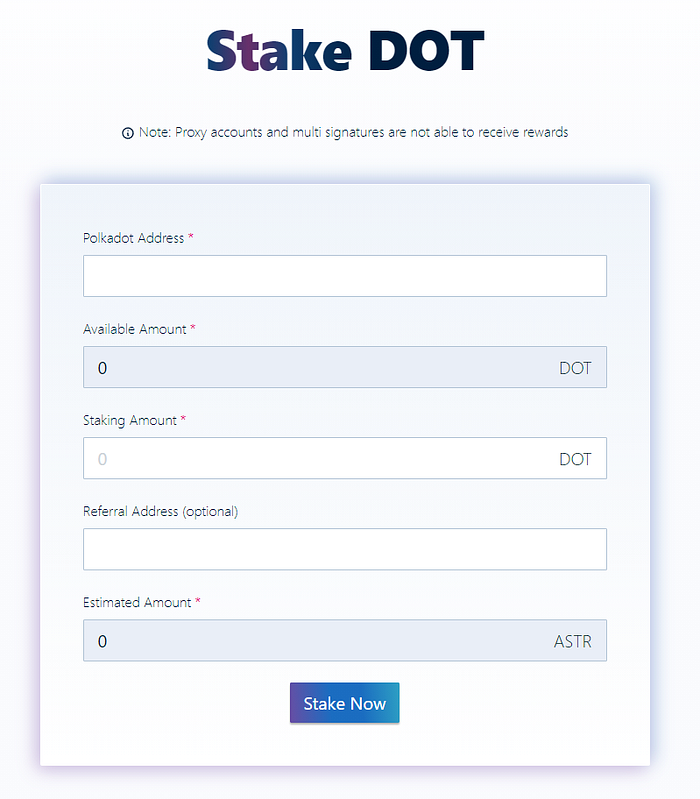
Task: Click the Stake DOT page heading
Action: tap(346, 50)
